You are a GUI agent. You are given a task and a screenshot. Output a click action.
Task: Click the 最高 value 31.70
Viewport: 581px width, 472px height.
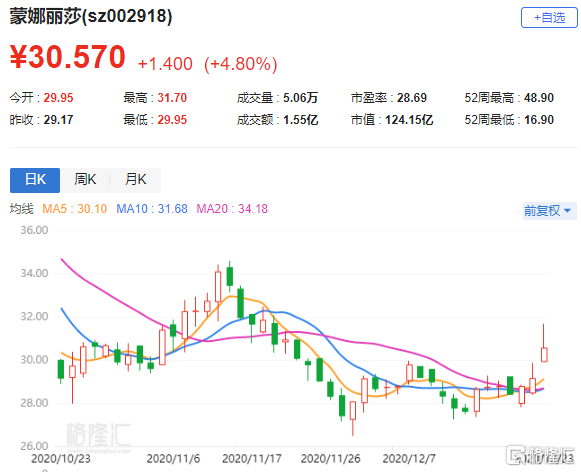click(172, 98)
